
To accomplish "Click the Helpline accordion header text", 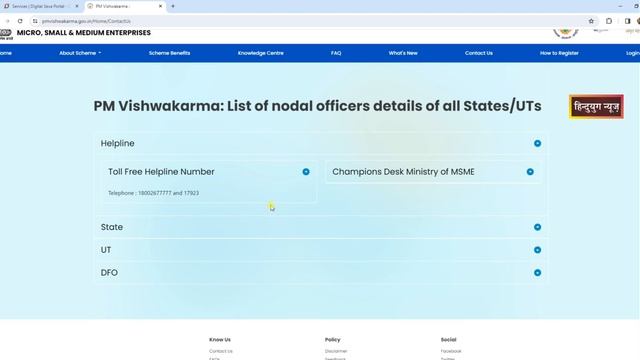I will click(x=118, y=143).
